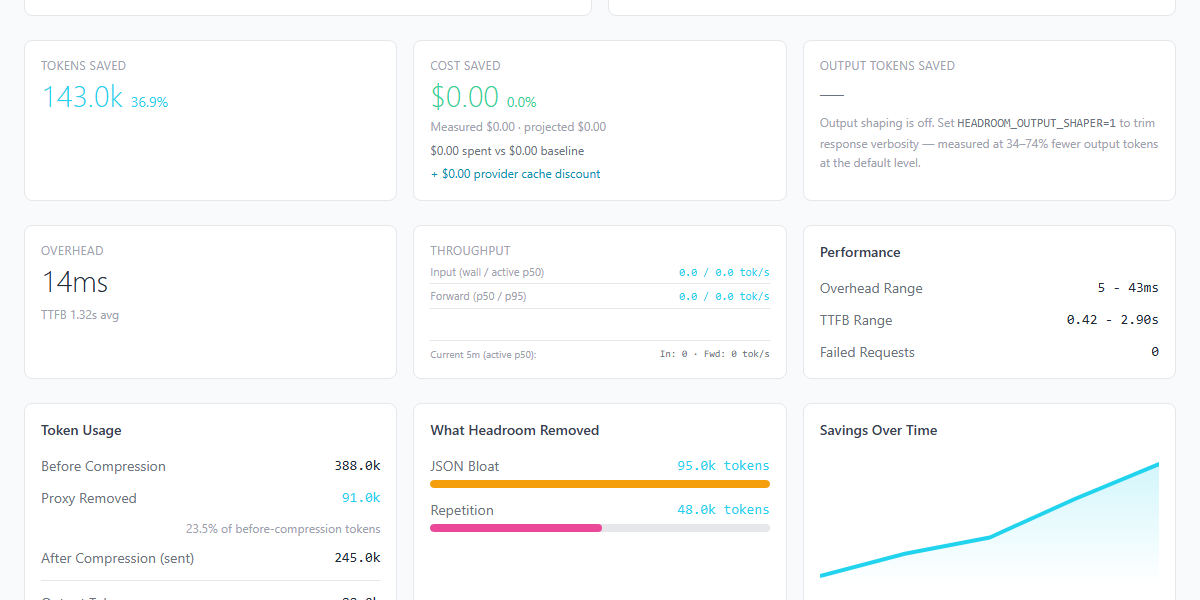The width and height of the screenshot is (1200, 600).
Task: Click the THROUGHPUT heading
Action: tap(470, 251)
